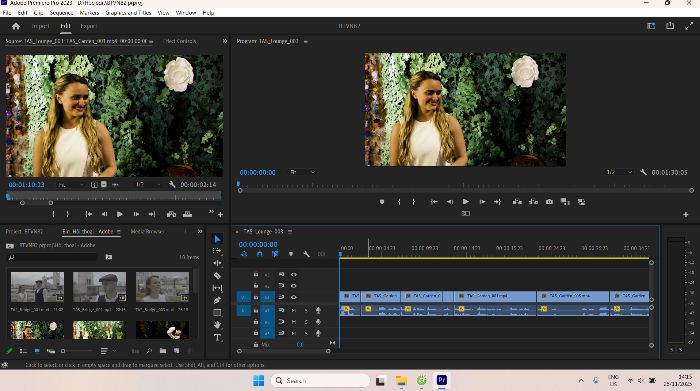Select the Rectangle tool
Screen dimensions: 700x391
pos(217,312)
